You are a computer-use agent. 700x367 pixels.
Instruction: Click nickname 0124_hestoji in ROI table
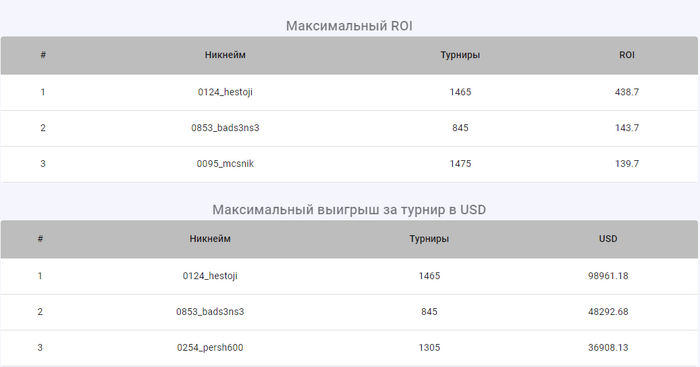225,92
